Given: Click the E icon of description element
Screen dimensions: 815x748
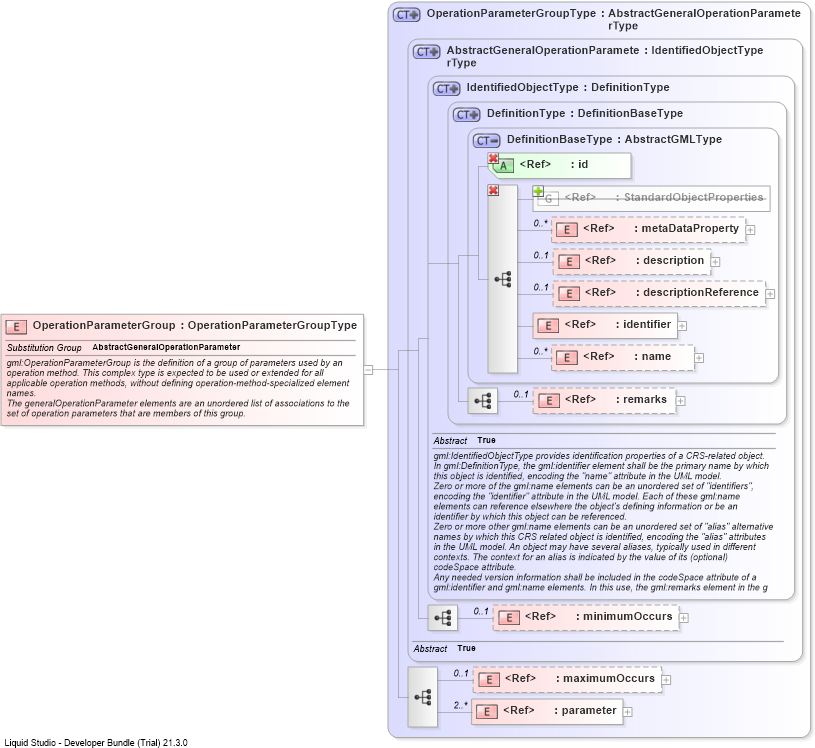Looking at the screenshot, I should pos(569,261).
